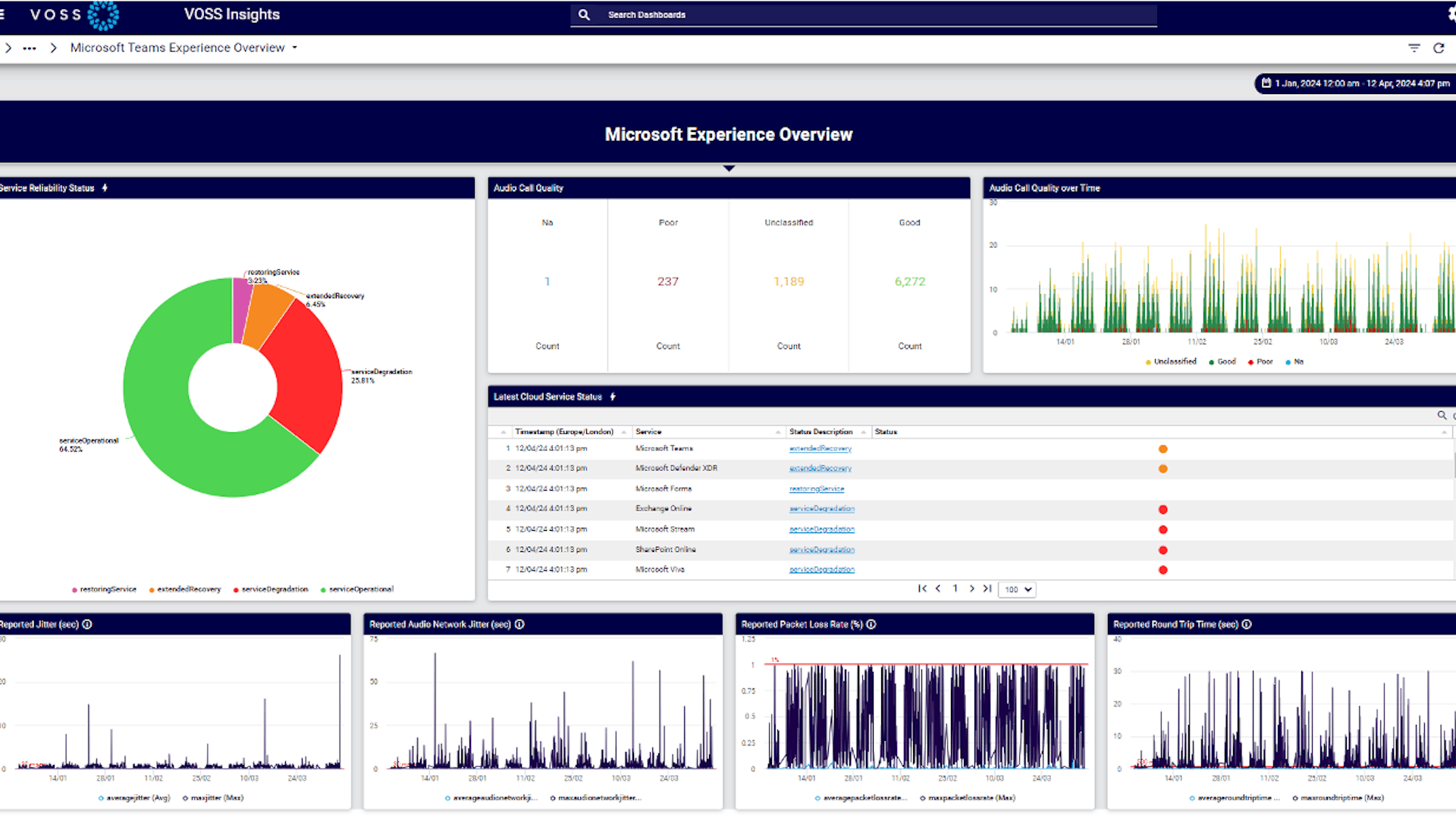Open the info icon for Reported Round Trip Time

tap(1247, 625)
